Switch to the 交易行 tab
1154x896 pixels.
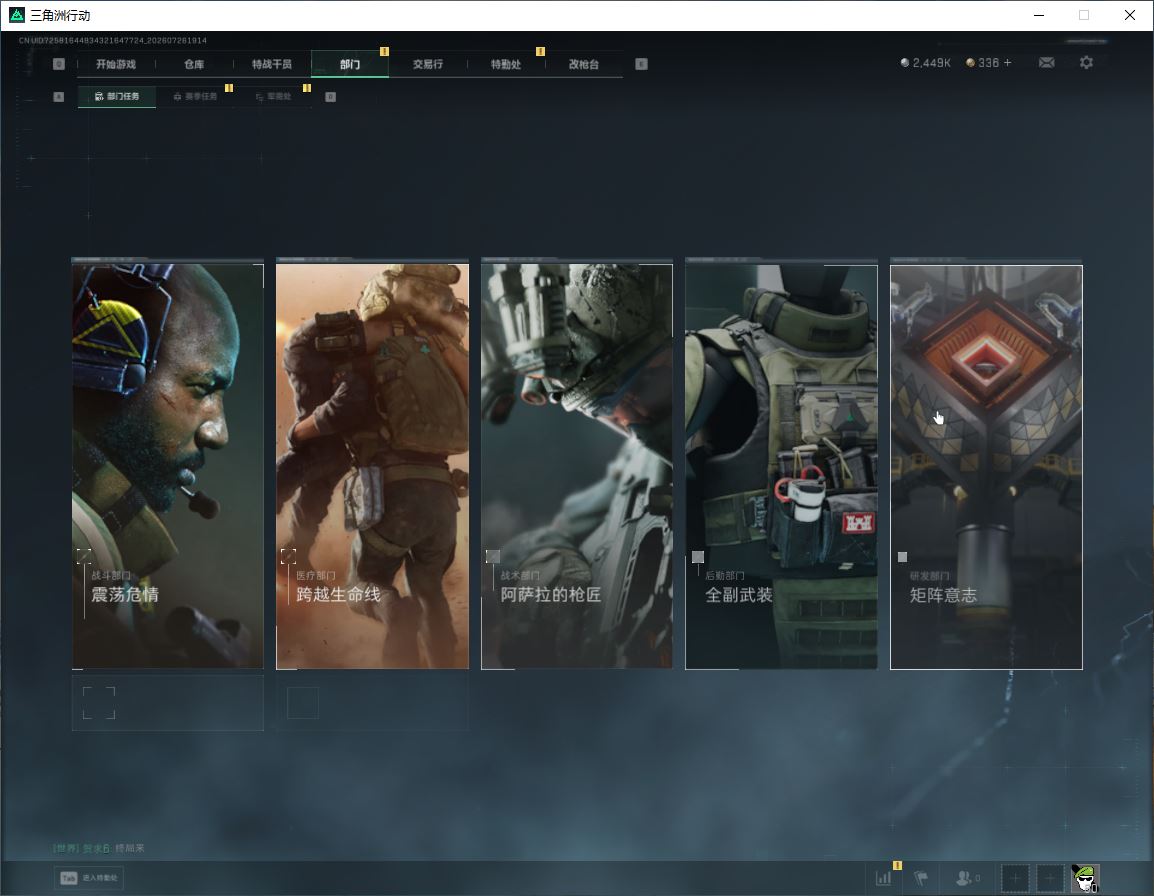point(428,64)
